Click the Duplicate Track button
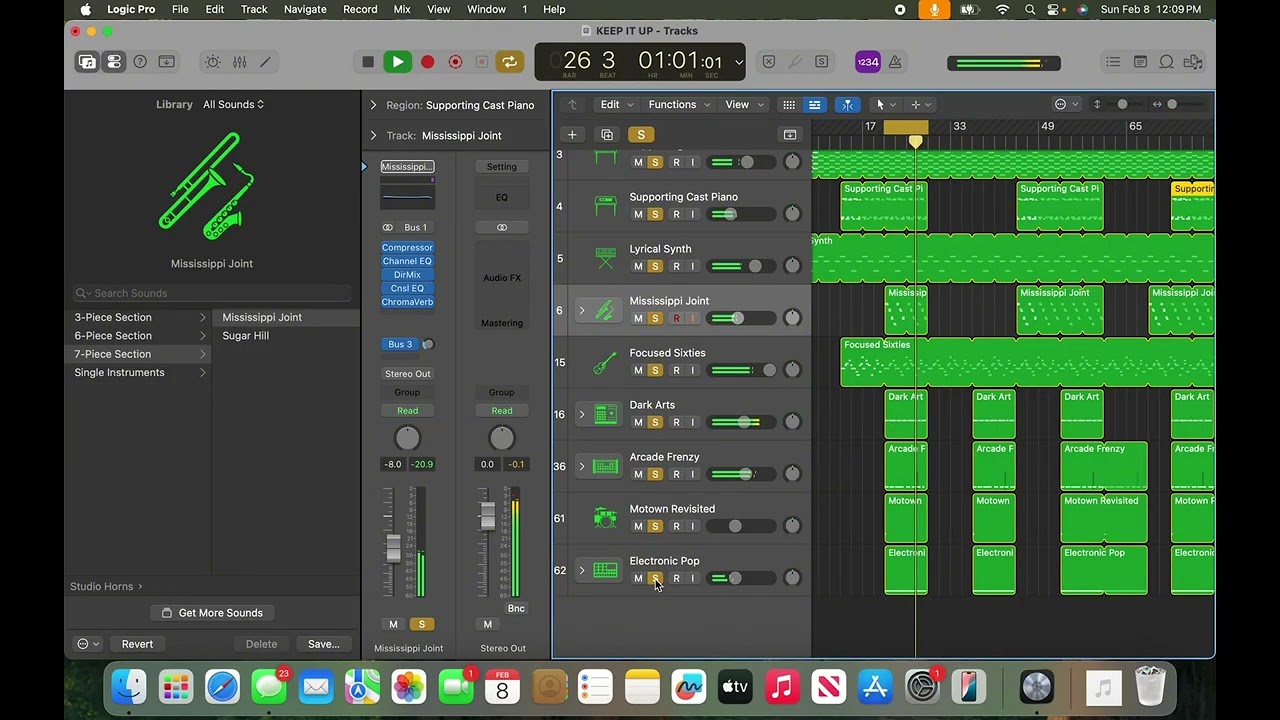The image size is (1280, 720). click(x=606, y=135)
